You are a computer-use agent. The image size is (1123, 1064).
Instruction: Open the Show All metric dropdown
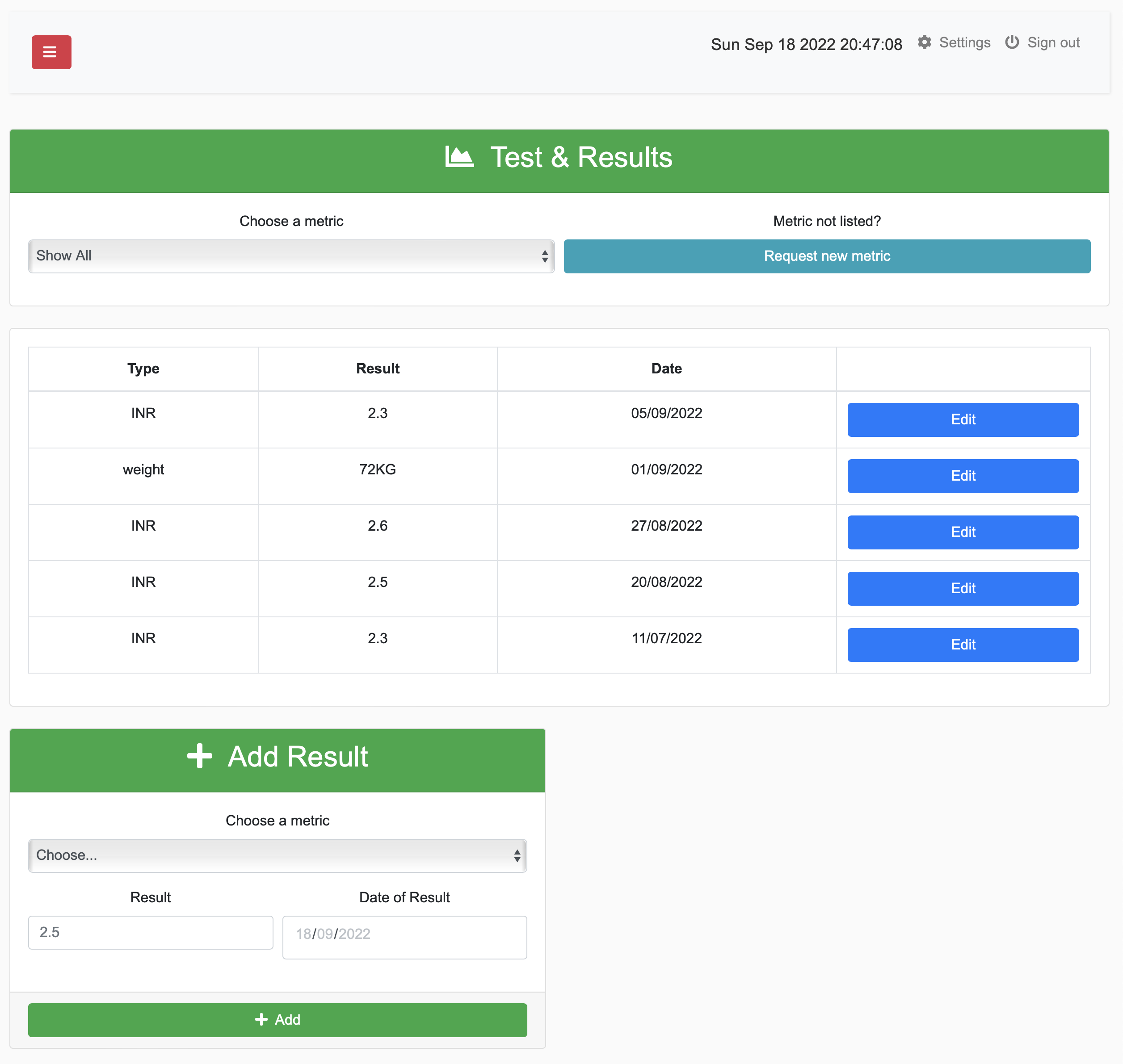pyautogui.click(x=291, y=256)
